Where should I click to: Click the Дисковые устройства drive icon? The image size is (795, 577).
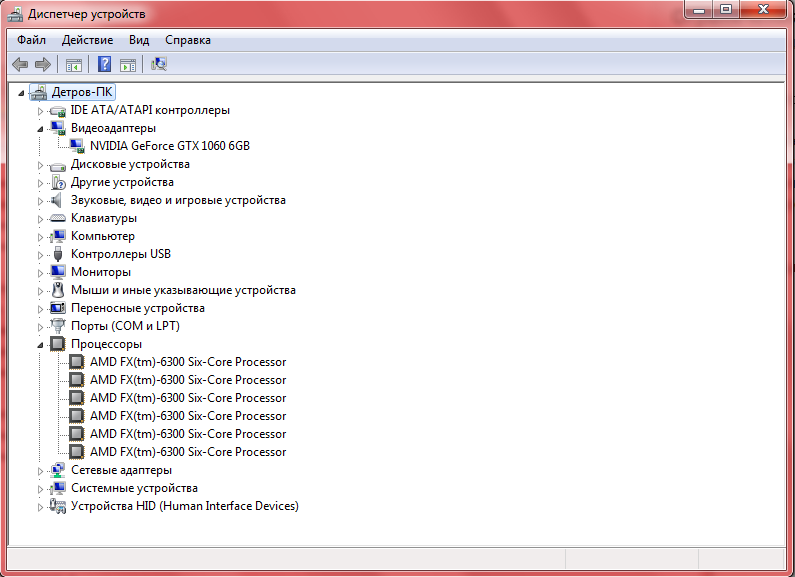click(58, 165)
